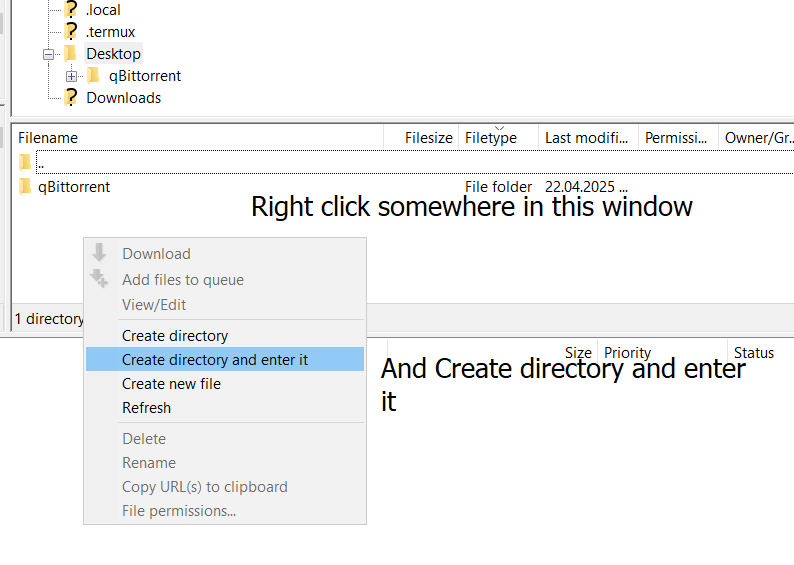Click the 22.04.2025 last modified cell
Image resolution: width=794 pixels, height=565 pixels.
pyautogui.click(x=586, y=187)
